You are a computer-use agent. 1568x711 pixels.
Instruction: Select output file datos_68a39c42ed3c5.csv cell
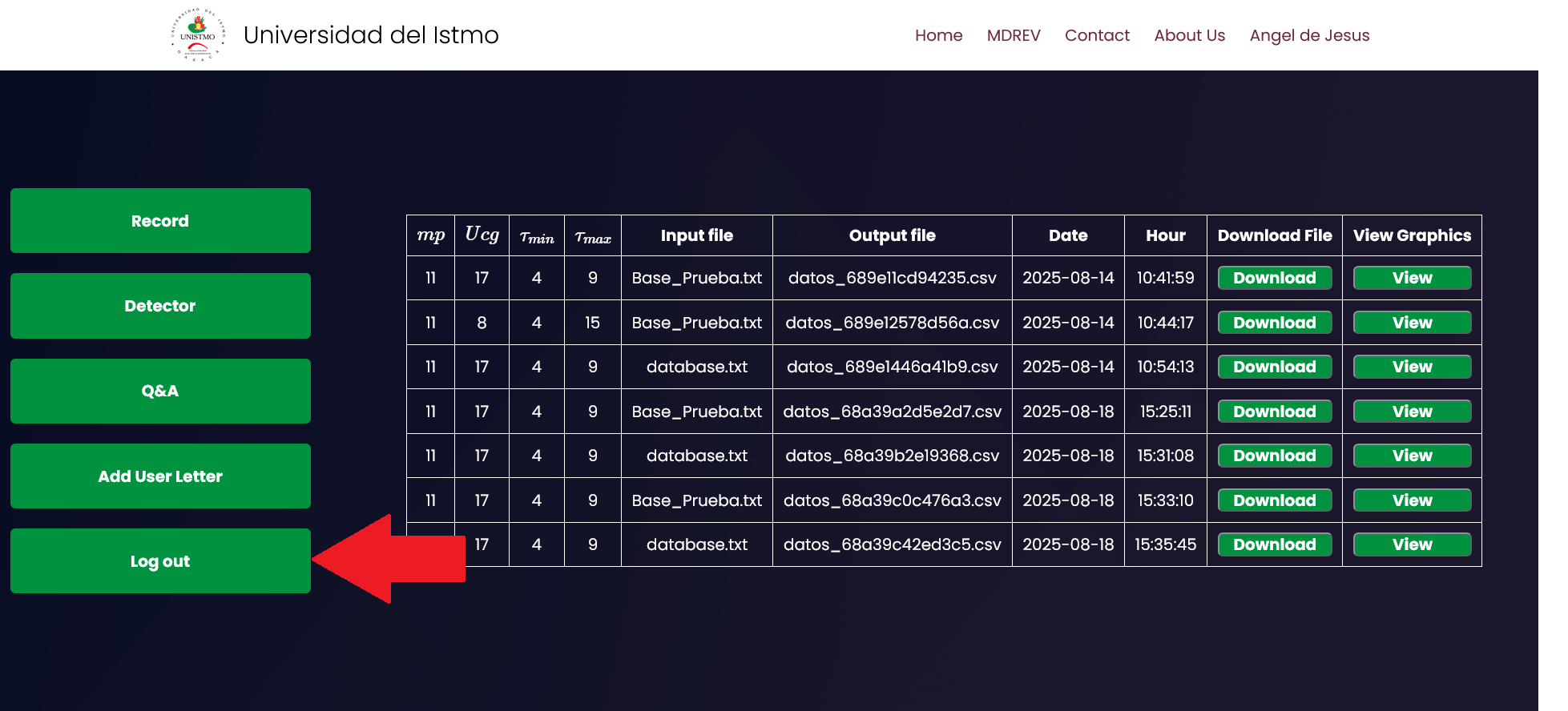tap(893, 544)
